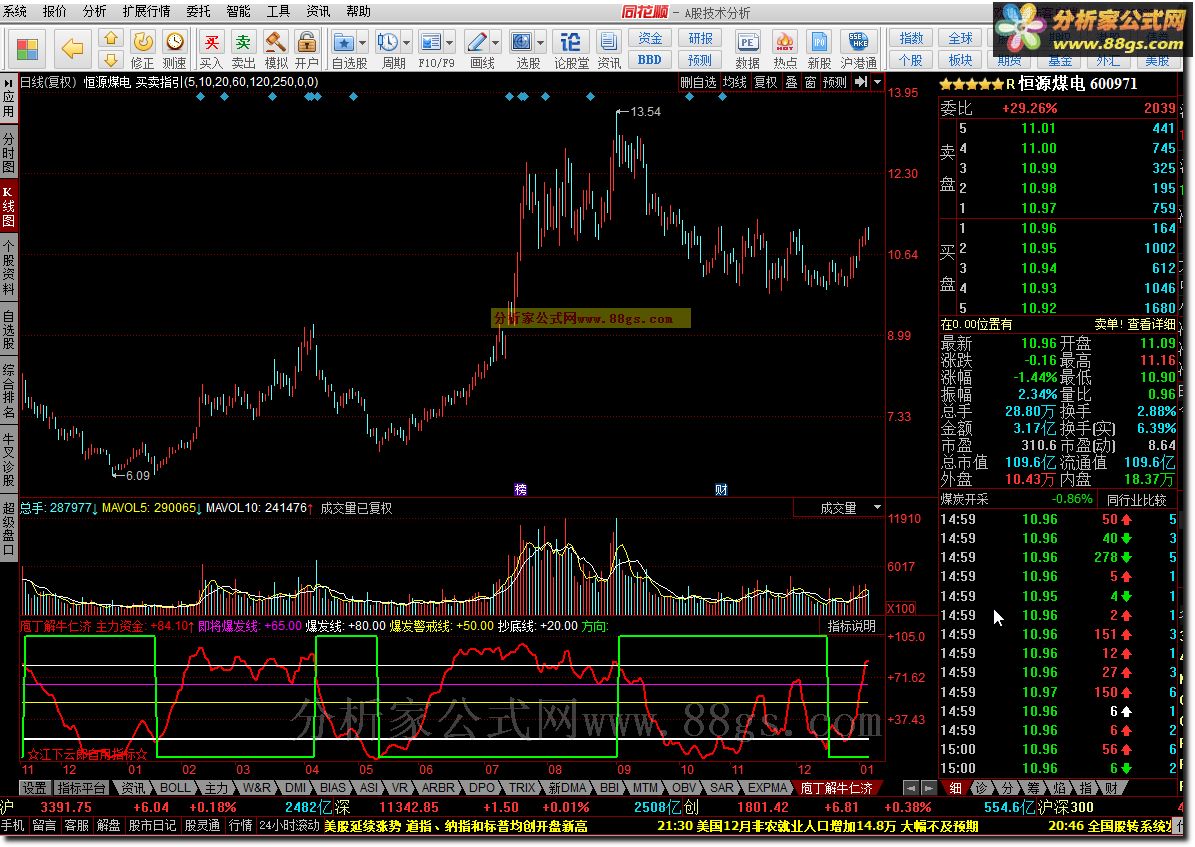Click the 数据 PE data icon
This screenshot has width=1195, height=847.
pos(748,42)
